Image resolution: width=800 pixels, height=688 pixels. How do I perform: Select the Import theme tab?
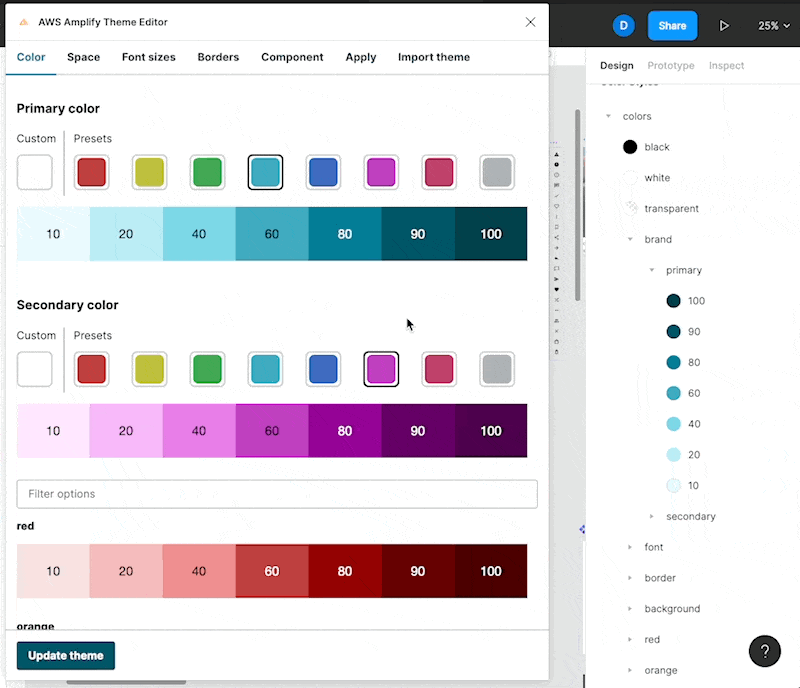pyautogui.click(x=434, y=57)
